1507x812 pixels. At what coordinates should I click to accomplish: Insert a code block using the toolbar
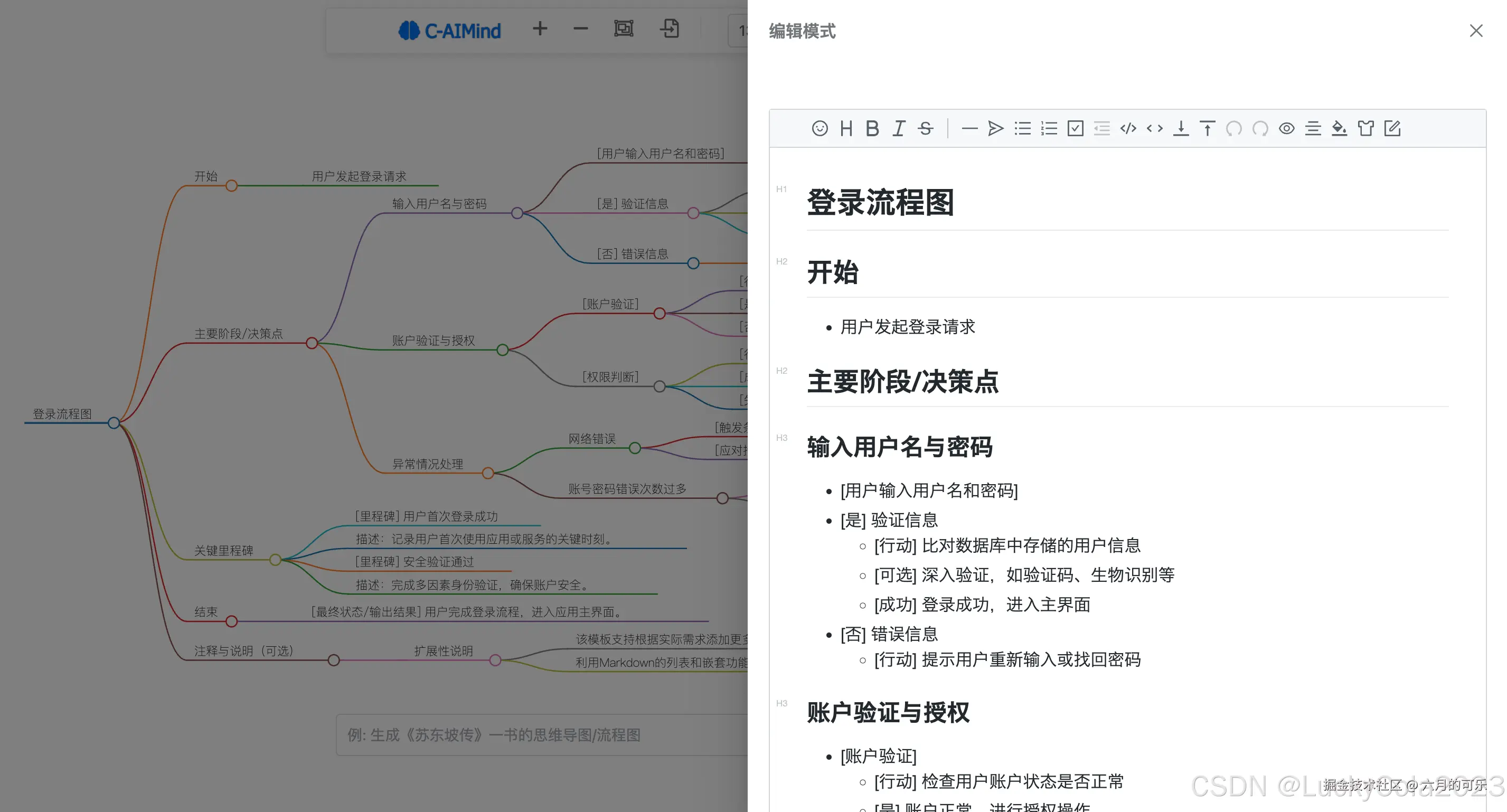click(1128, 128)
